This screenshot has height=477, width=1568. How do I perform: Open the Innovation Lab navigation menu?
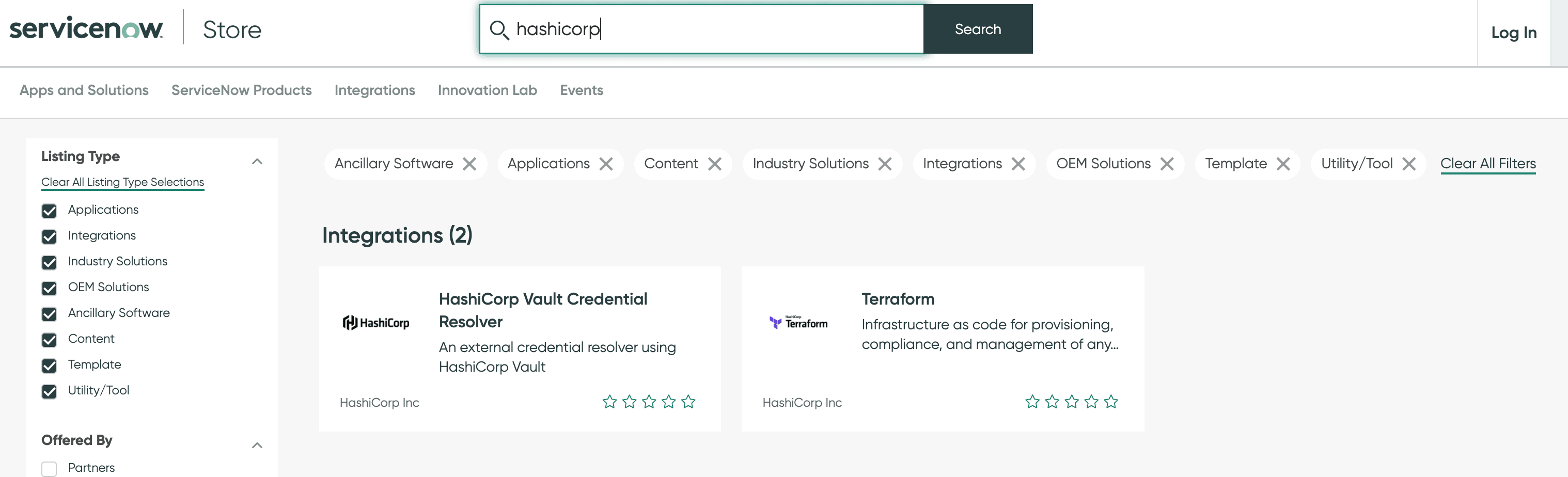click(x=487, y=90)
